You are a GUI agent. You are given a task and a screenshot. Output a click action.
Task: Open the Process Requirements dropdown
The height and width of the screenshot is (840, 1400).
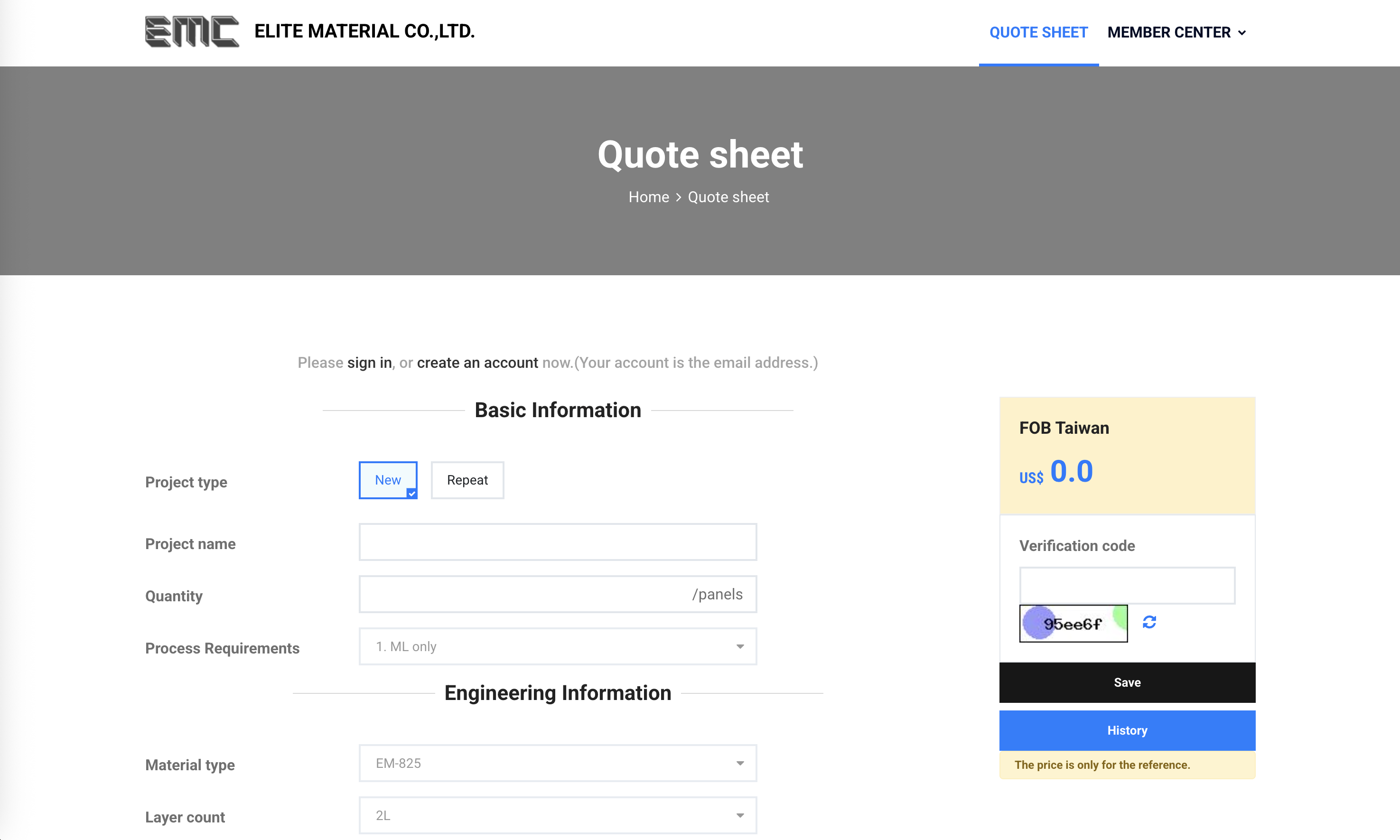pos(558,646)
